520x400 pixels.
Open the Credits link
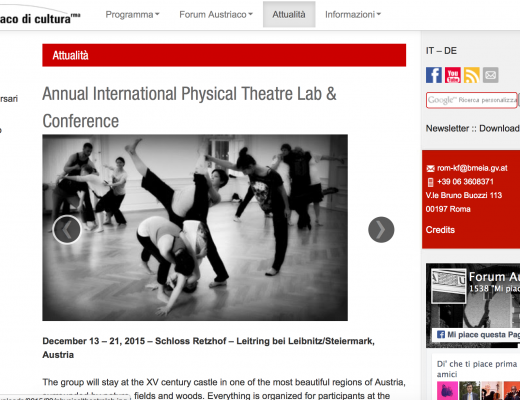click(x=440, y=230)
